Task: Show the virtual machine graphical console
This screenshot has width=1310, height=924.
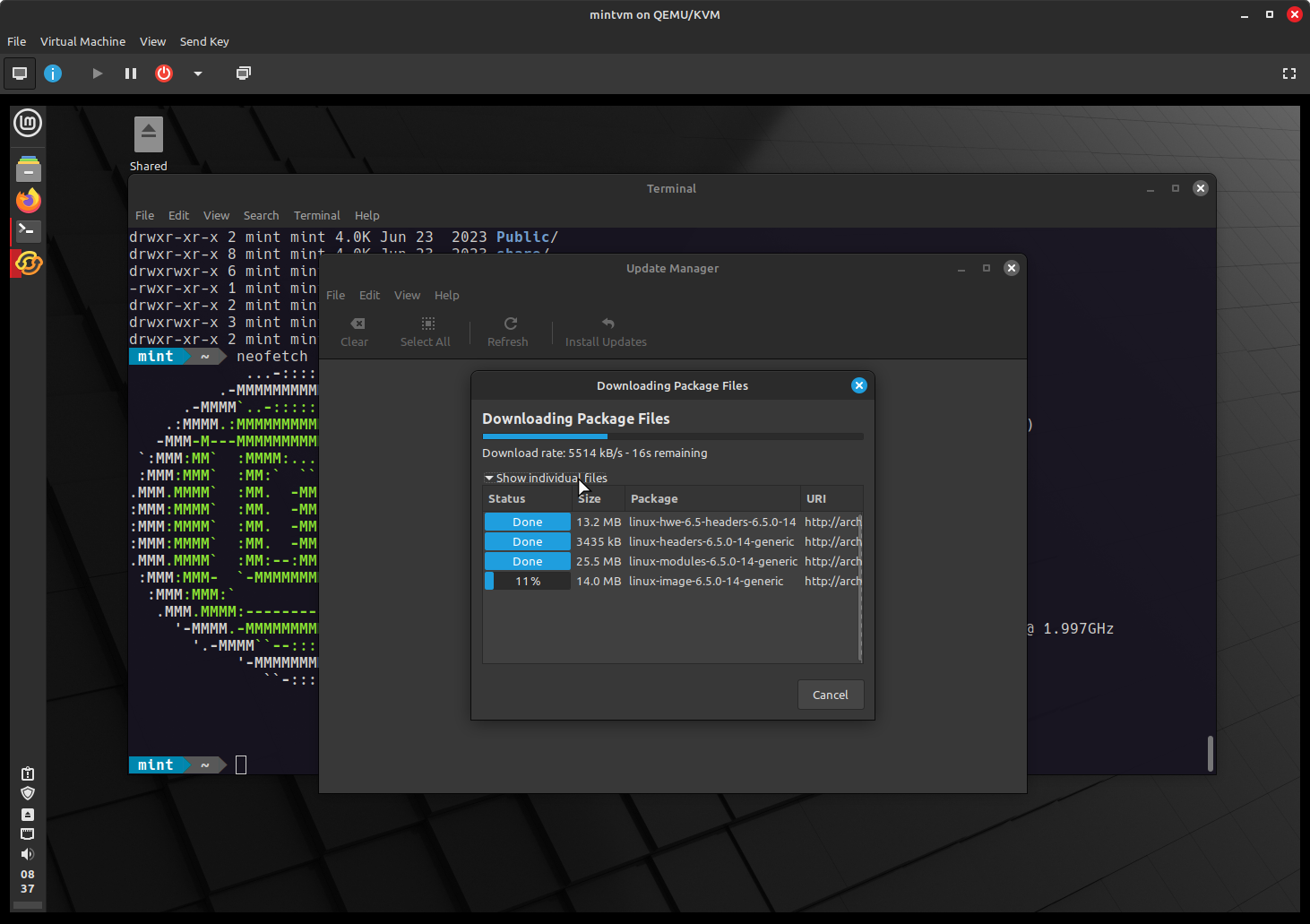Action: pyautogui.click(x=20, y=73)
